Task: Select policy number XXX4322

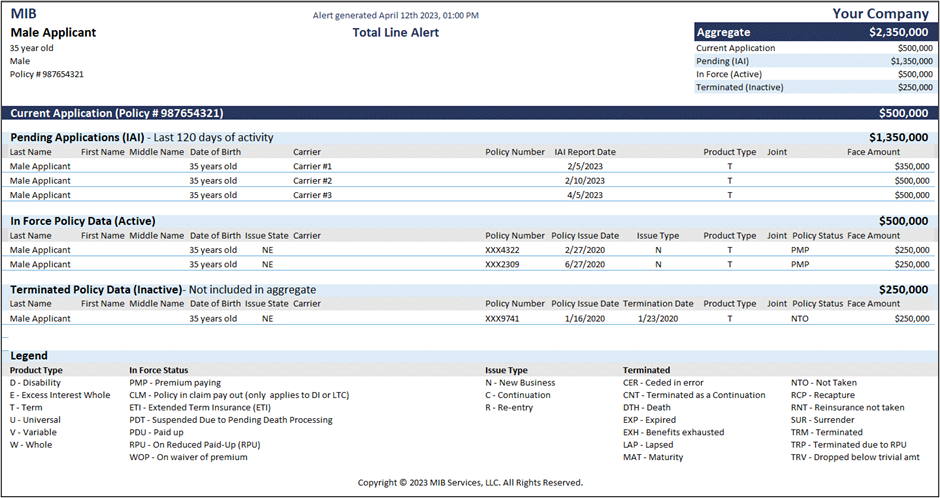Action: [501, 250]
